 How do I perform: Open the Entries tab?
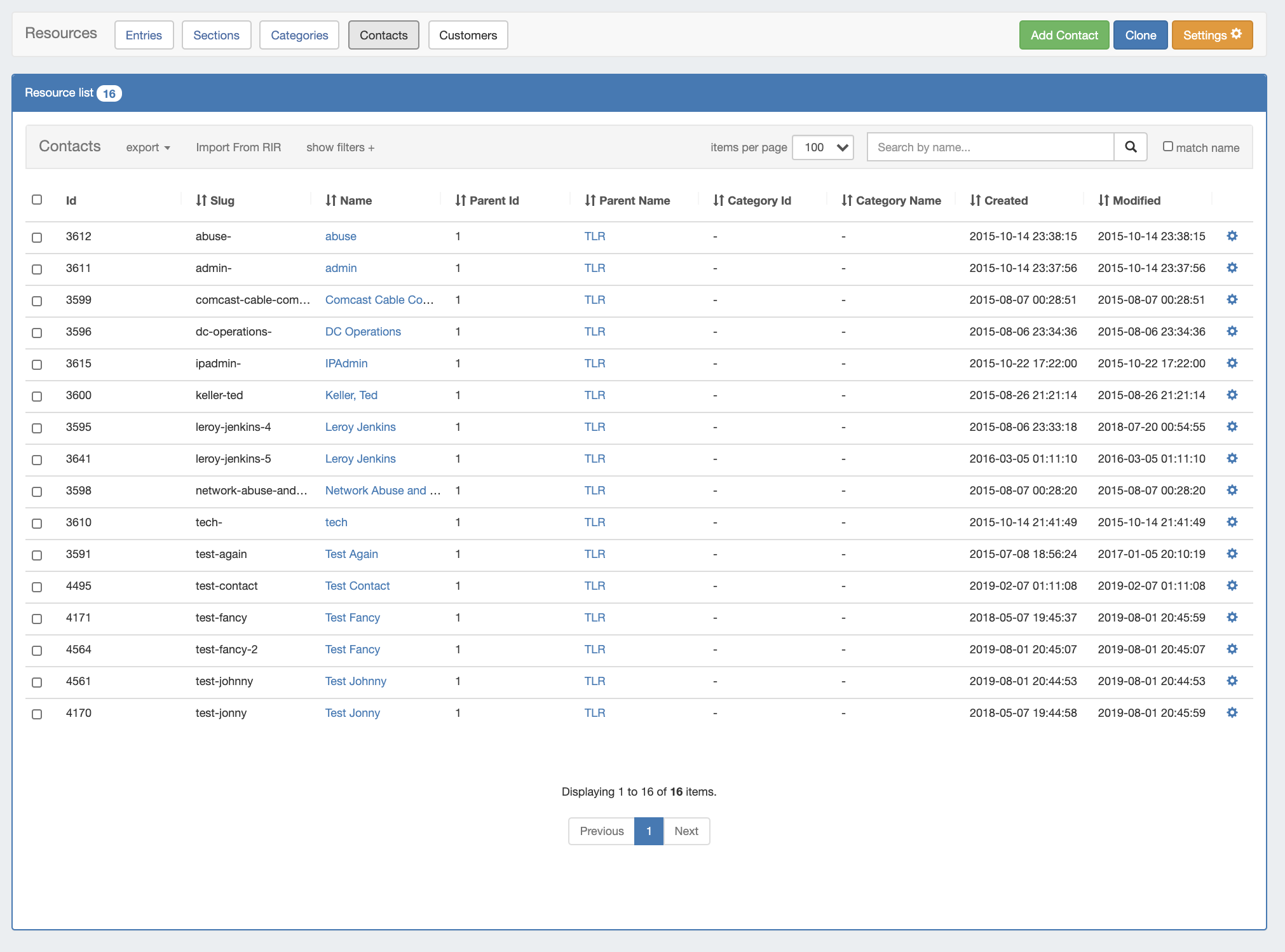point(144,35)
